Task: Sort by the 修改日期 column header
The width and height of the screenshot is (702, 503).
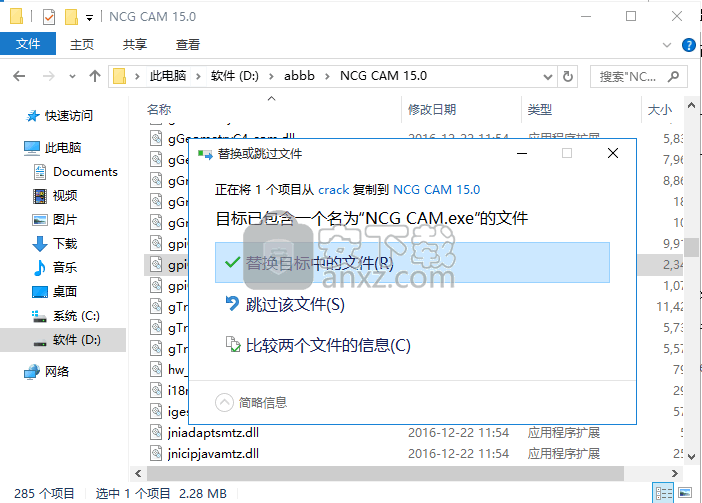Action: (432, 109)
